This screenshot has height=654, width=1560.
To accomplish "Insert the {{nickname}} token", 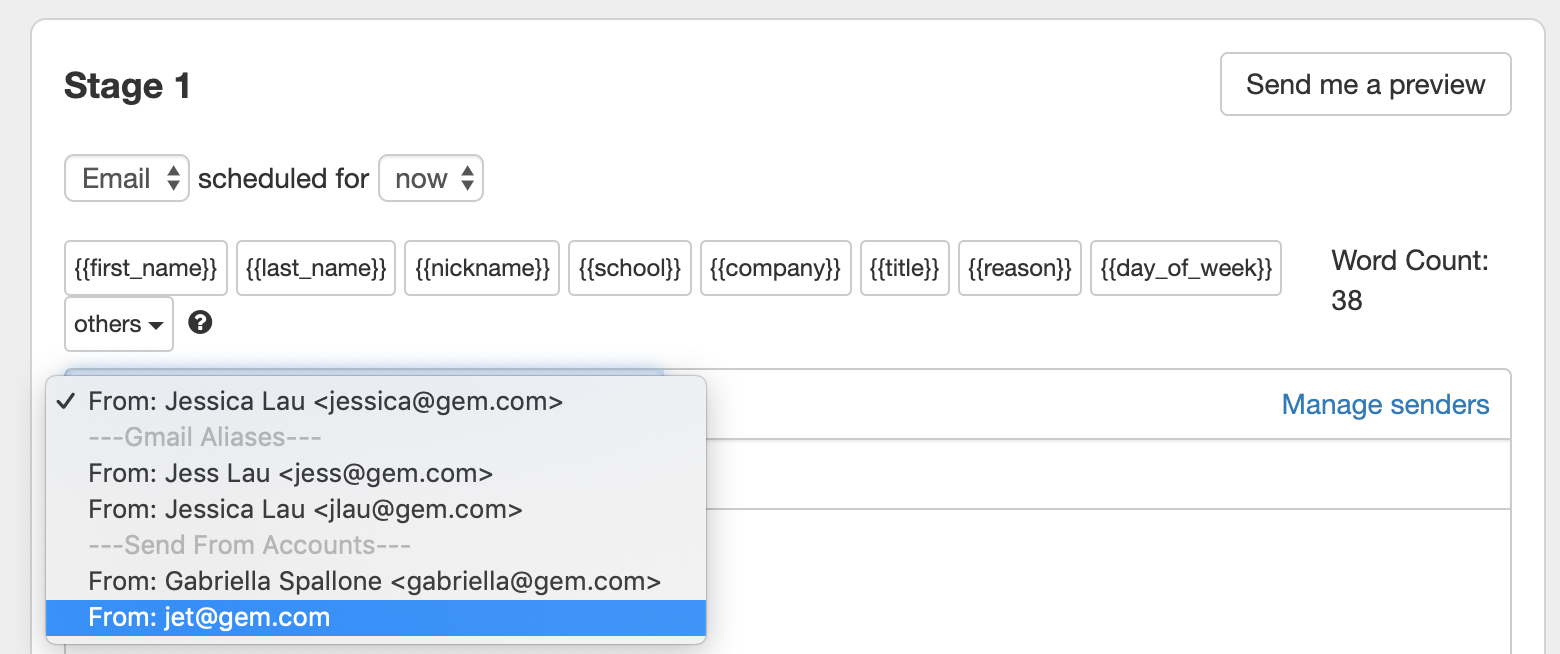I will coord(482,268).
